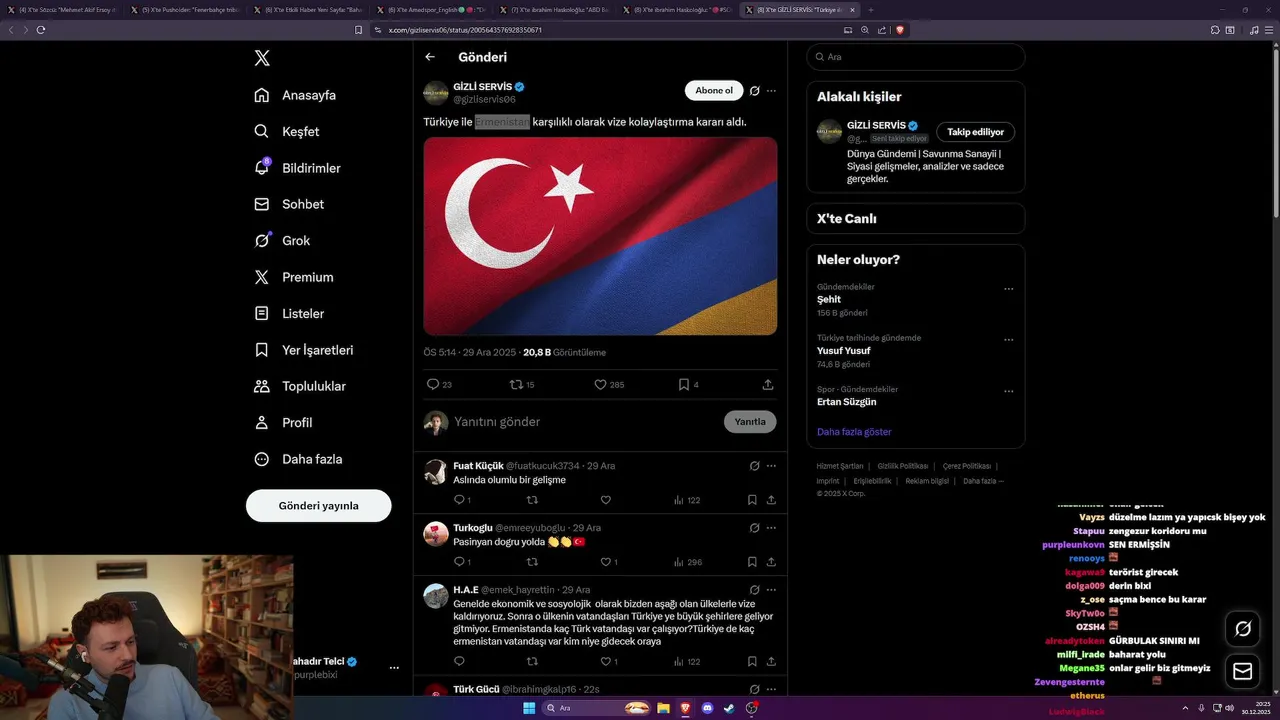Open Hizmet Şartları footer link
Viewport: 1280px width, 720px height.
(840, 466)
